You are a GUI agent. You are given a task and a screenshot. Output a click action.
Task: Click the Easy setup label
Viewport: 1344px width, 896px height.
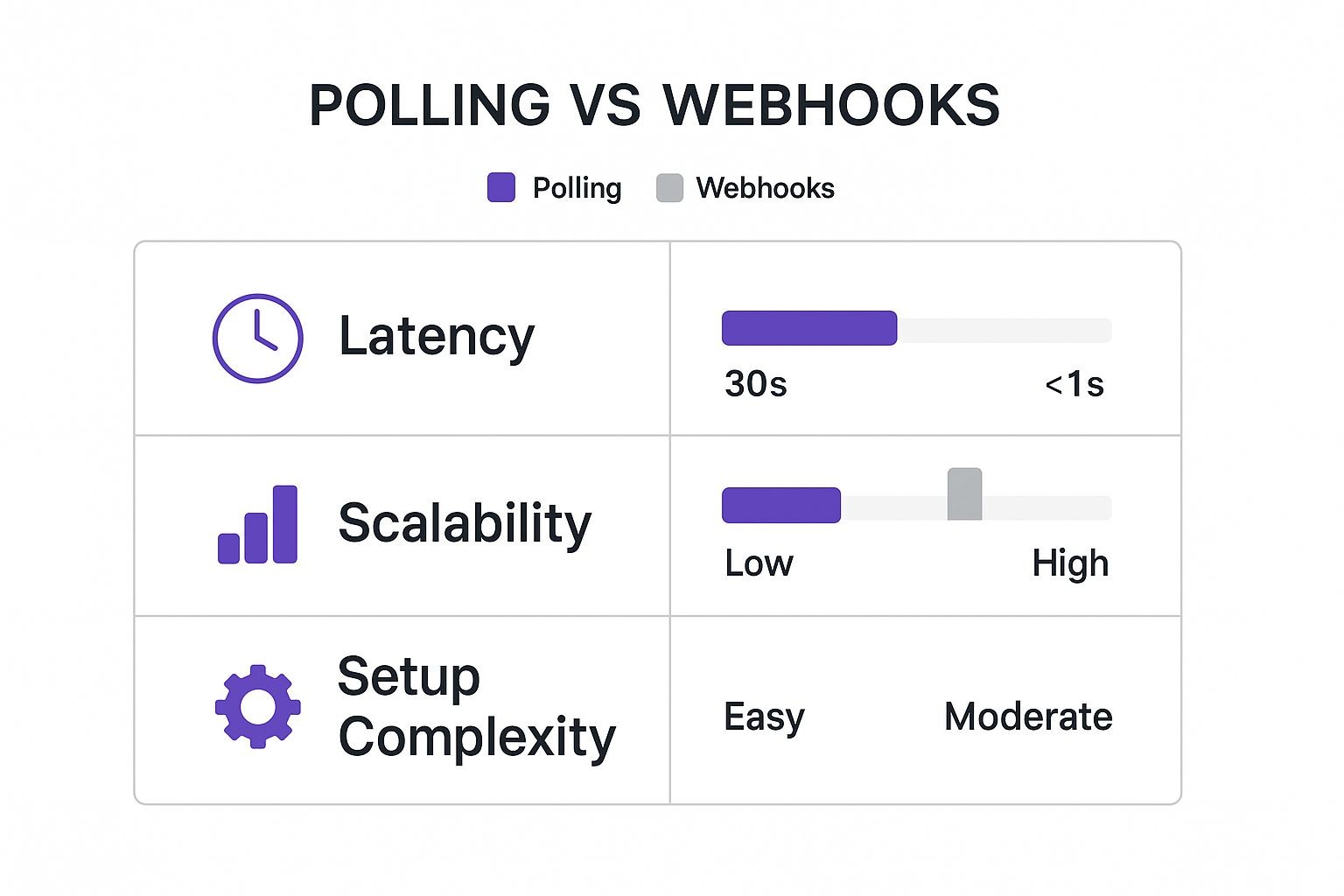764,717
